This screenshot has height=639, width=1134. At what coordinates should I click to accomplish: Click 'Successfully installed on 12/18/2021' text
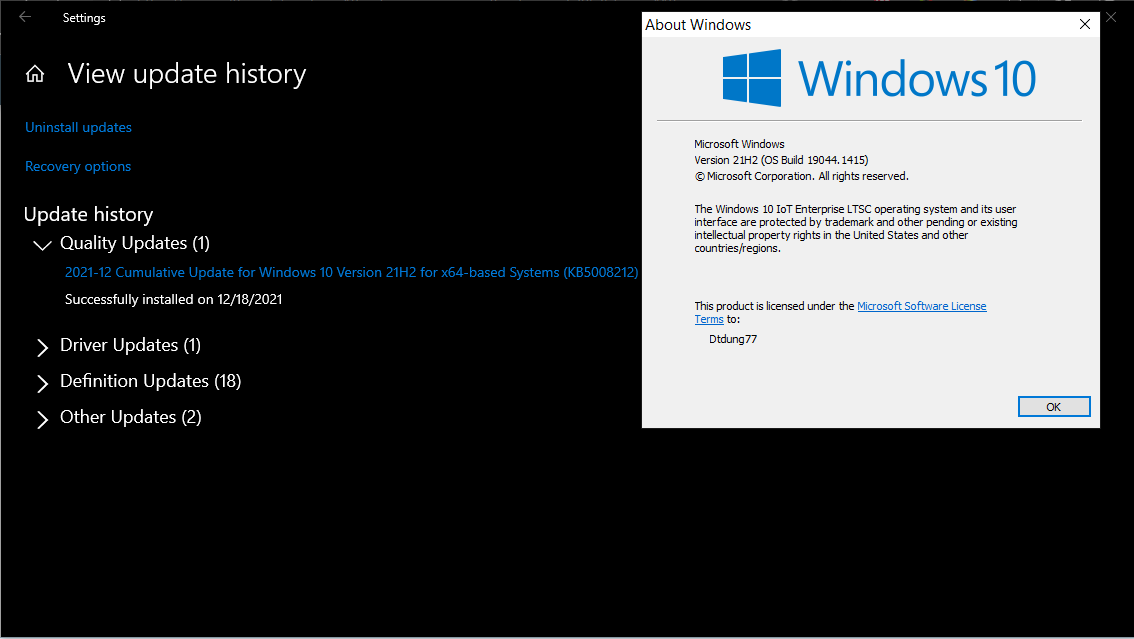tap(174, 299)
